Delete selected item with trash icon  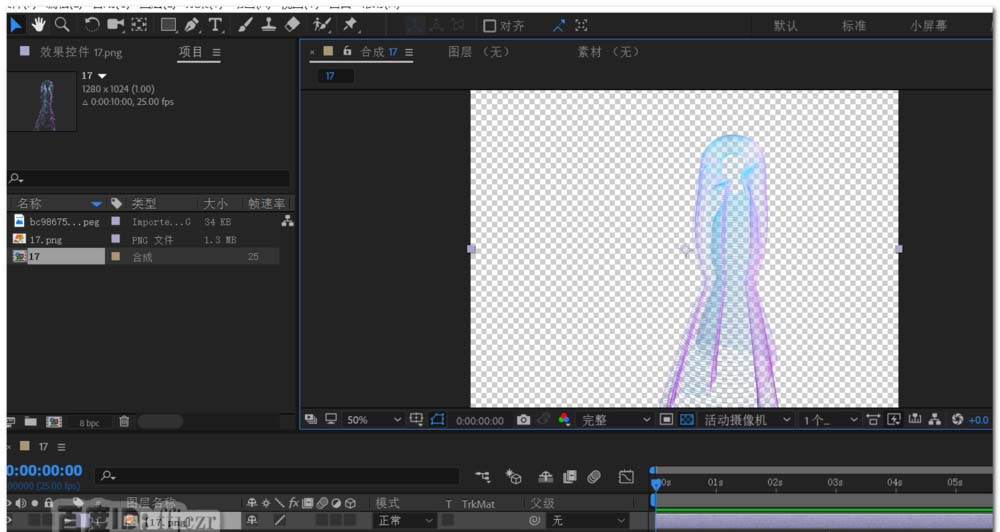pyautogui.click(x=124, y=422)
